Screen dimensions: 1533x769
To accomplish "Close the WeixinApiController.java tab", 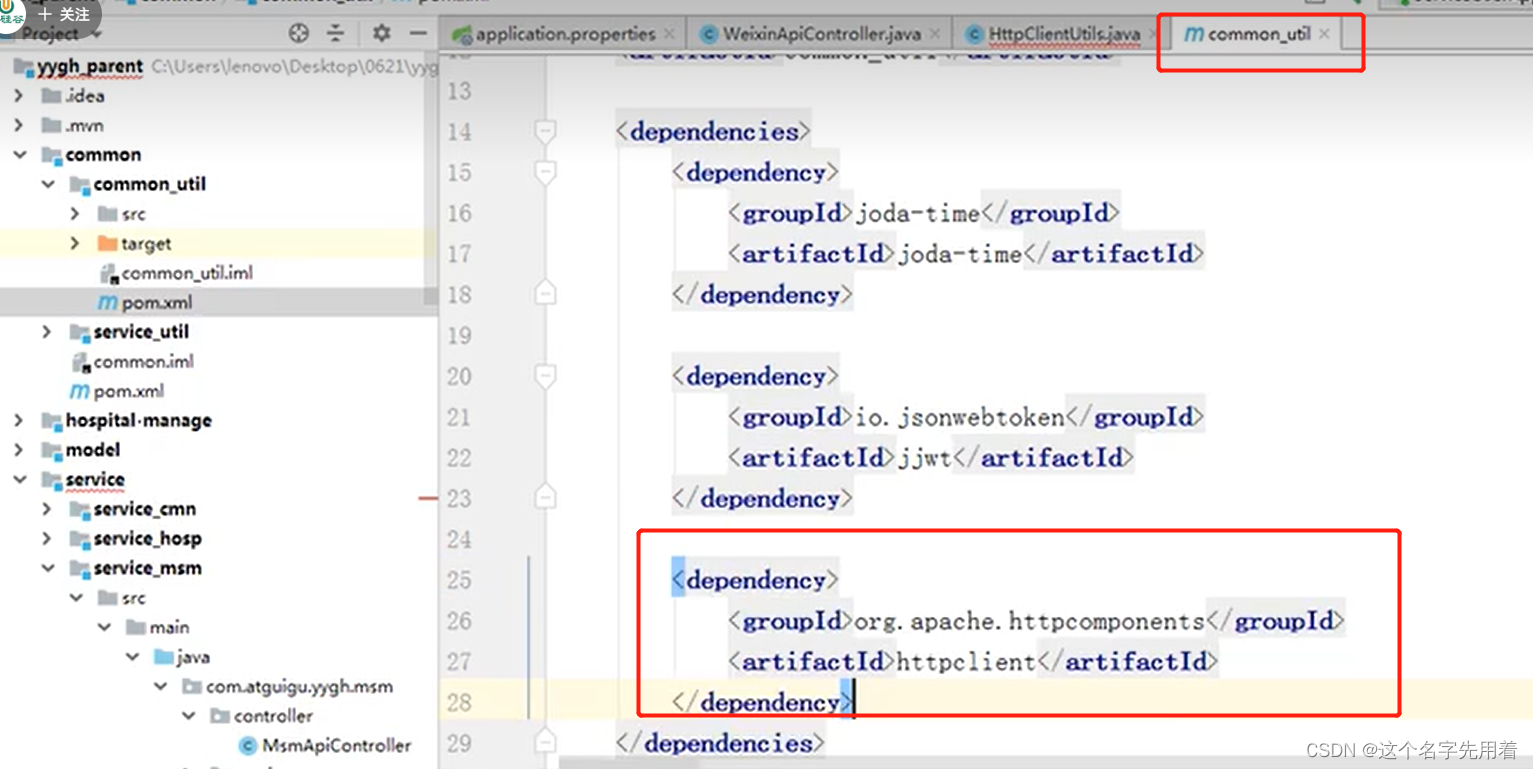I will tap(935, 34).
